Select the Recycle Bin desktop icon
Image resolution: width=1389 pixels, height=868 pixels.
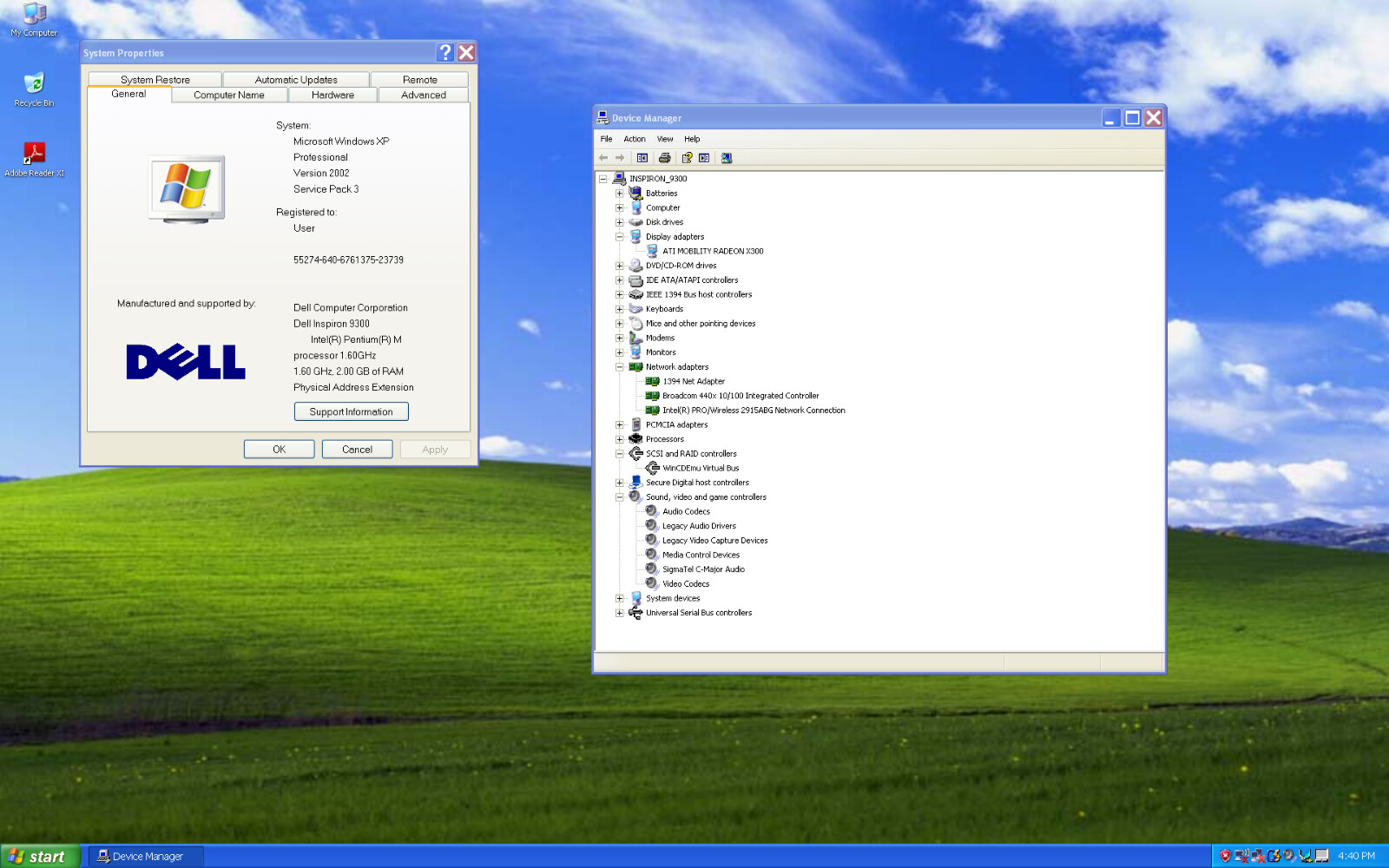pyautogui.click(x=34, y=89)
